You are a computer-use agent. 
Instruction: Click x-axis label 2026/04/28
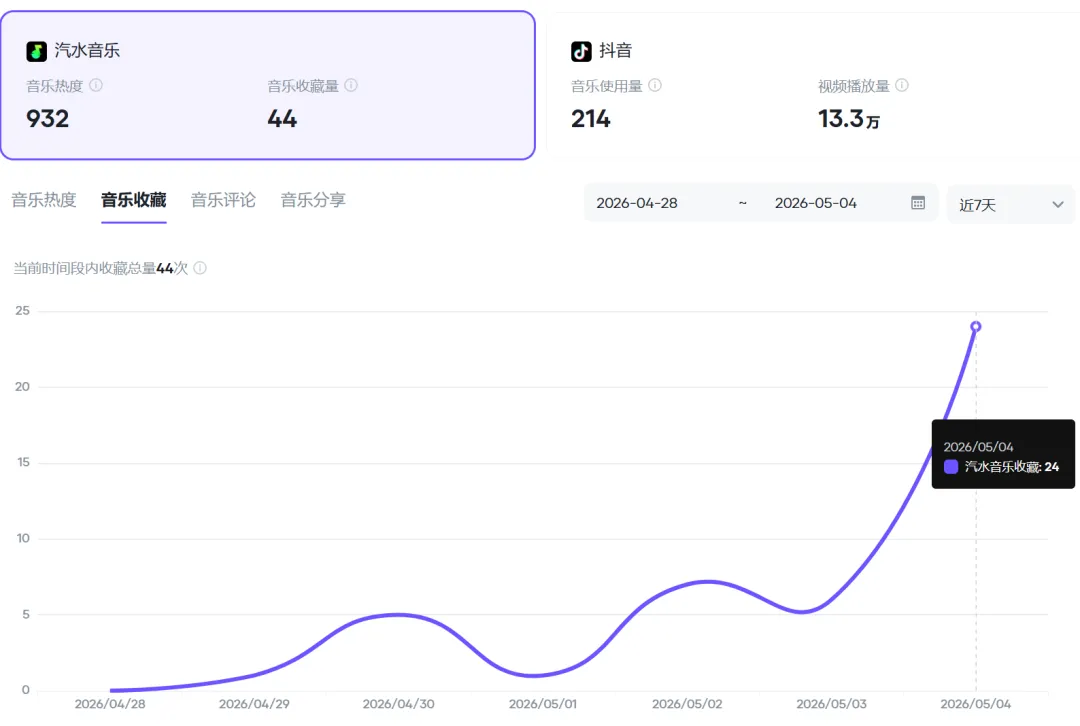tap(110, 704)
